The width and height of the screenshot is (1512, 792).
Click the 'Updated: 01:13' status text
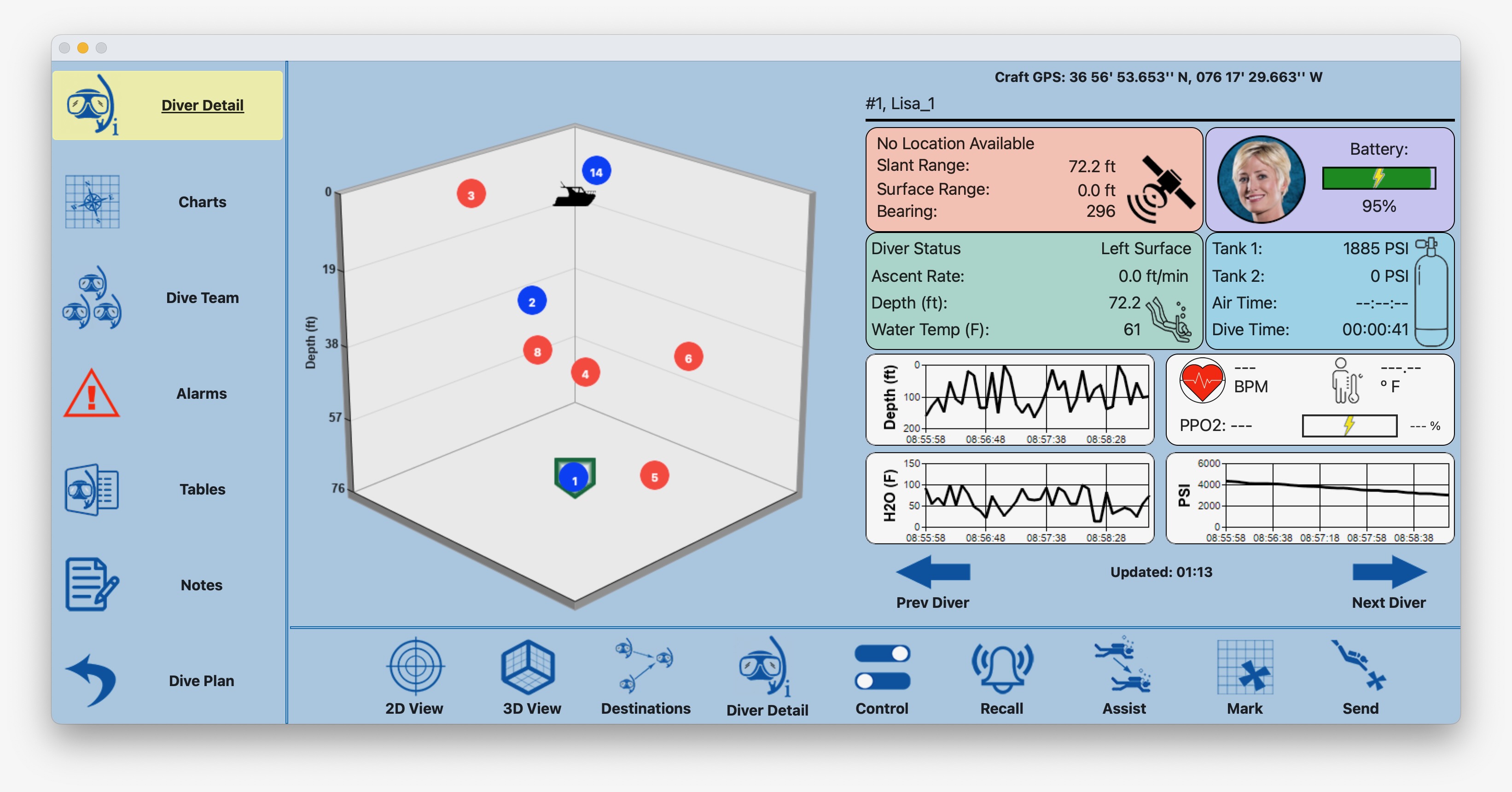click(1161, 572)
